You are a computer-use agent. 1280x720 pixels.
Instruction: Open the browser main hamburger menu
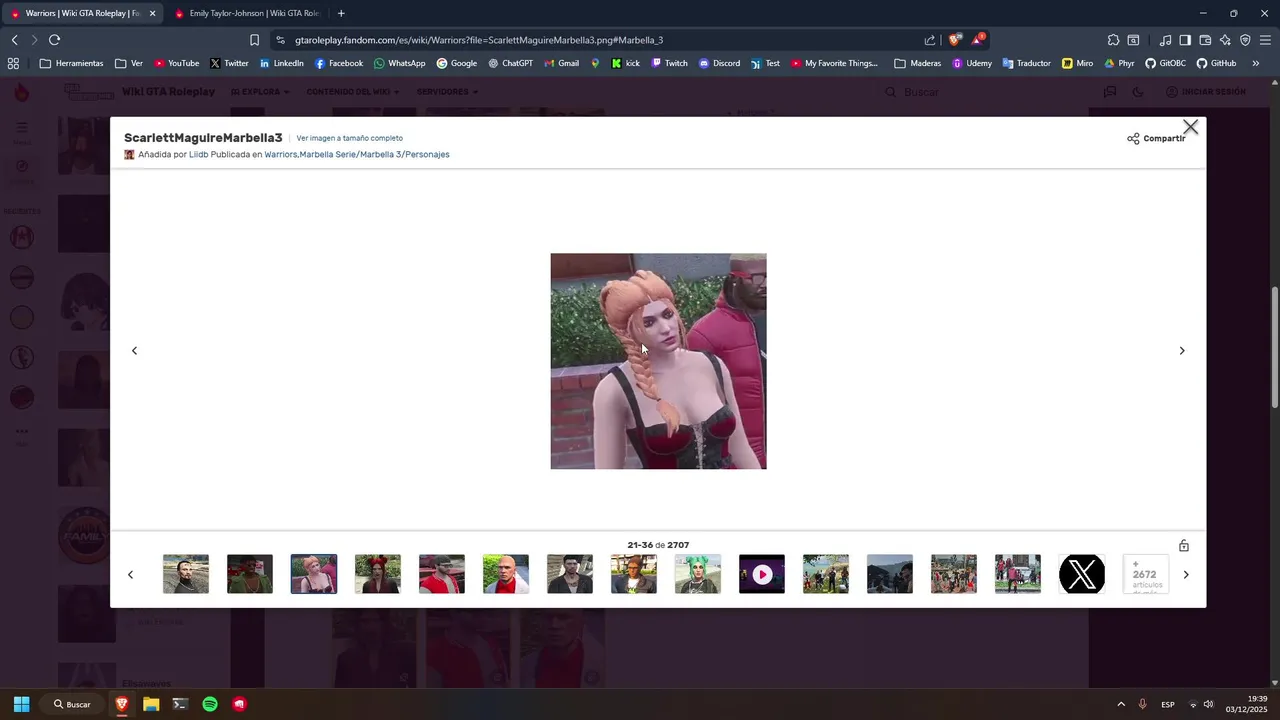(1265, 40)
